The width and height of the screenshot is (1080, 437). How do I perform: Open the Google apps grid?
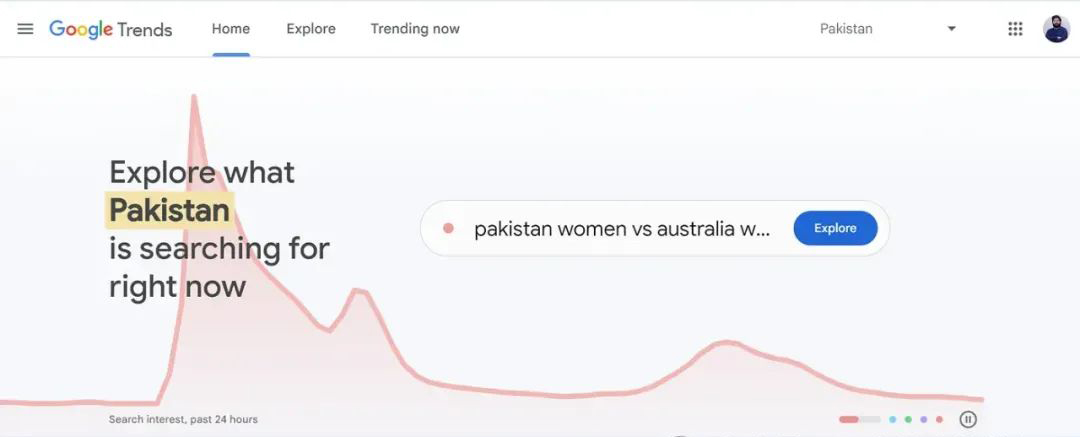pyautogui.click(x=1015, y=29)
